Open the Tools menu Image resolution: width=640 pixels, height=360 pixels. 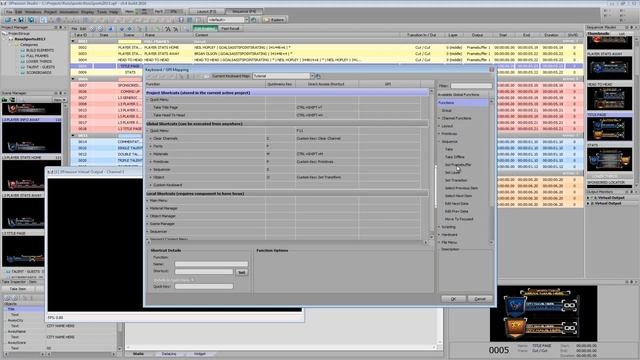[x=102, y=12]
